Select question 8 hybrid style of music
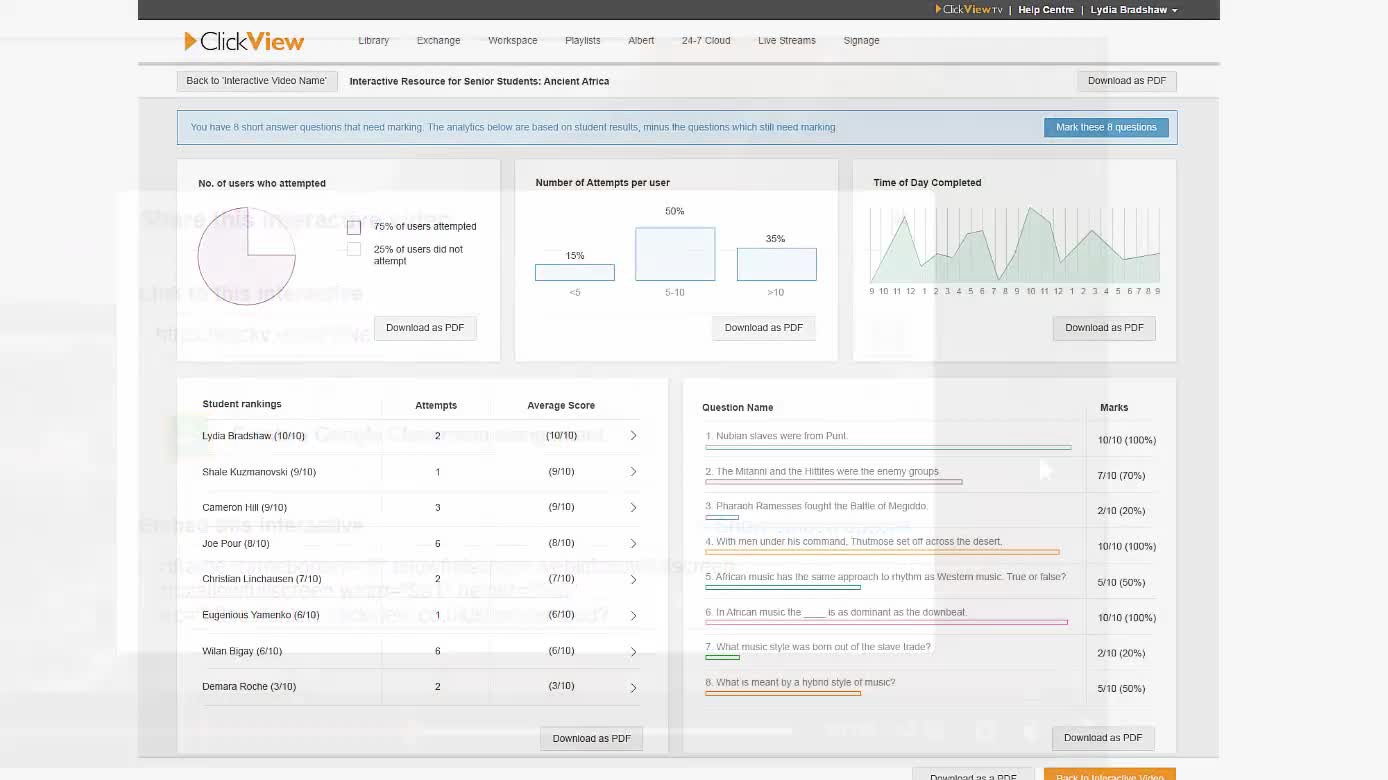Viewport: 1388px width, 780px height. (800, 683)
